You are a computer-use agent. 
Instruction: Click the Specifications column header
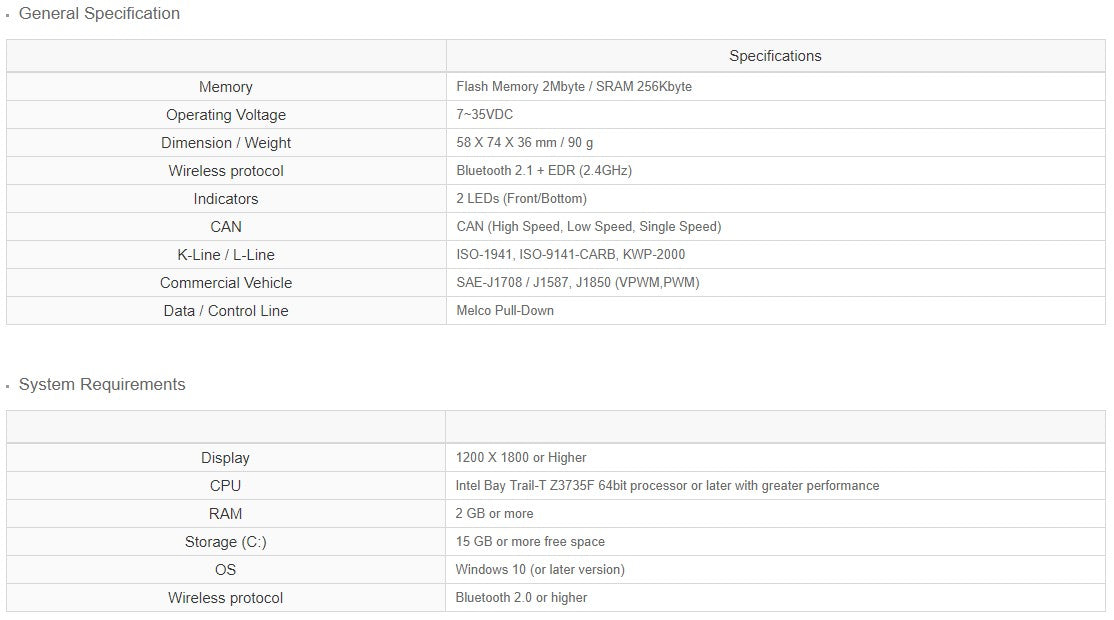[x=775, y=56]
